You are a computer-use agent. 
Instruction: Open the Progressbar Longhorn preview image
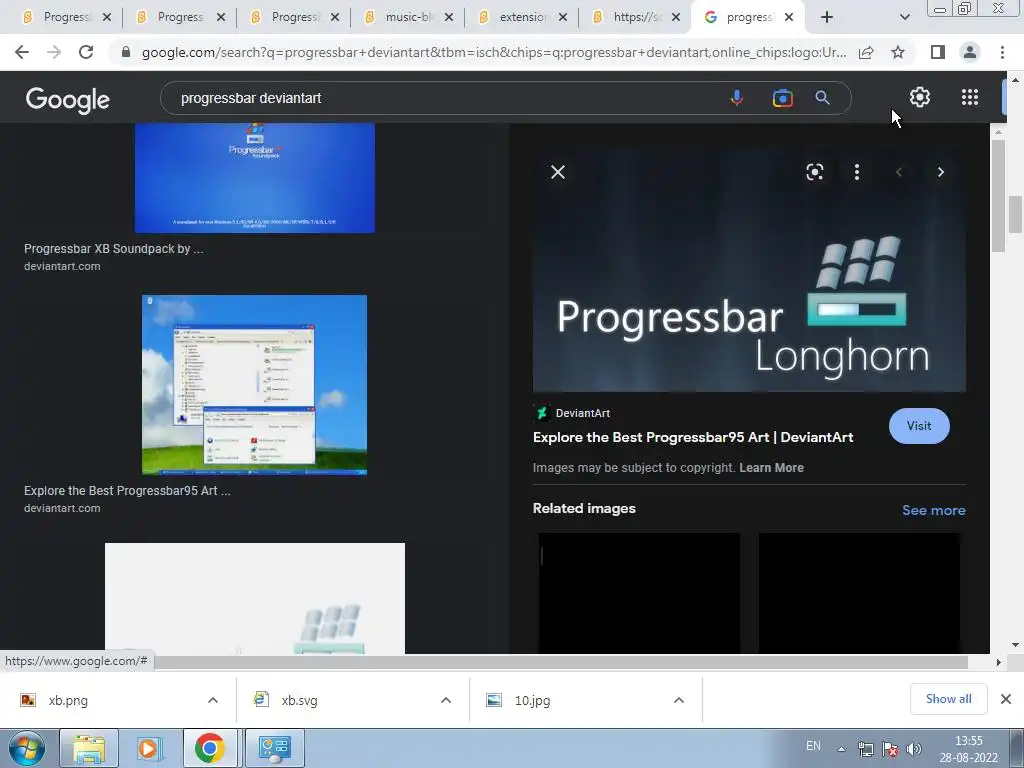click(x=749, y=271)
